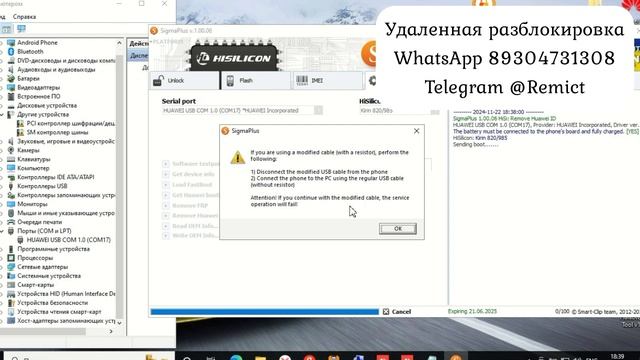Select Хост-адаптеры запоминающих устройств
The image size is (640, 360).
tap(66, 321)
